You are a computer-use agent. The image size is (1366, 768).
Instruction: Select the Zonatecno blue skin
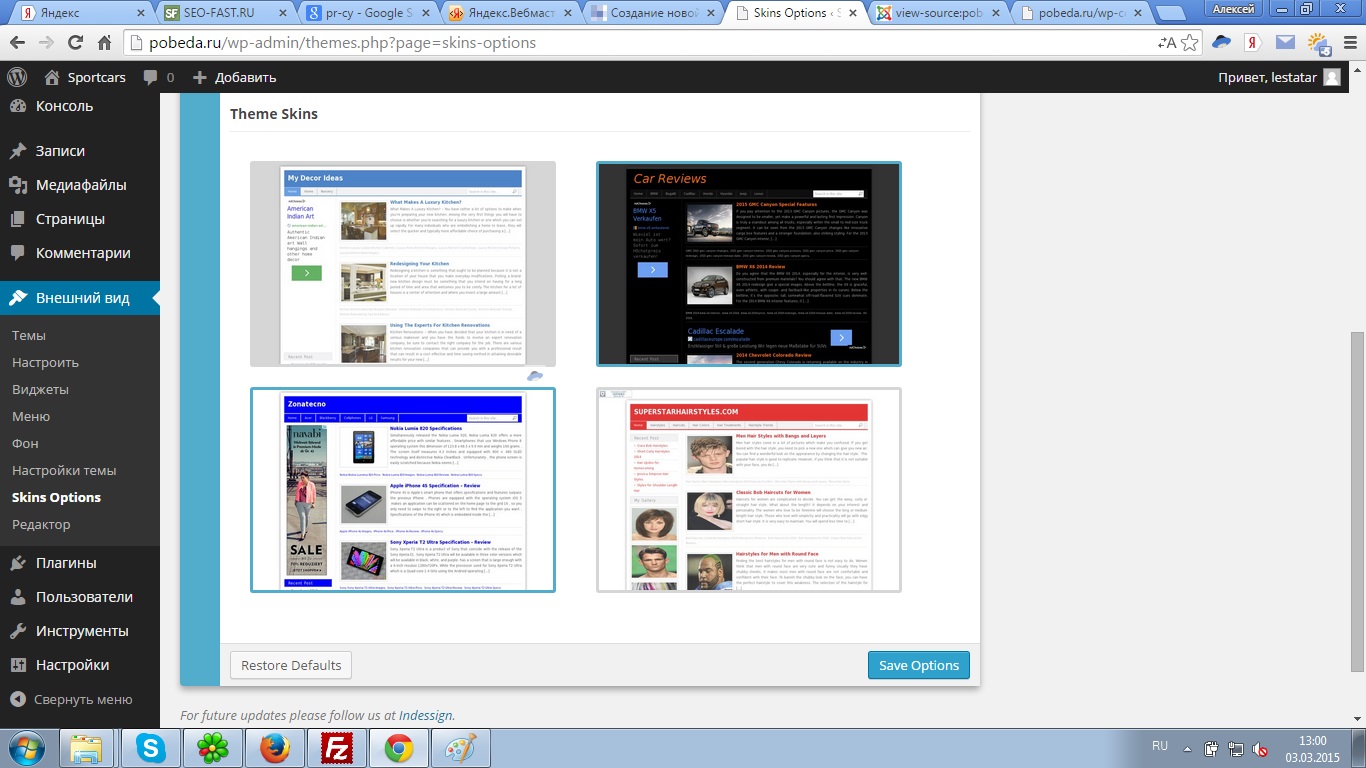coord(403,490)
